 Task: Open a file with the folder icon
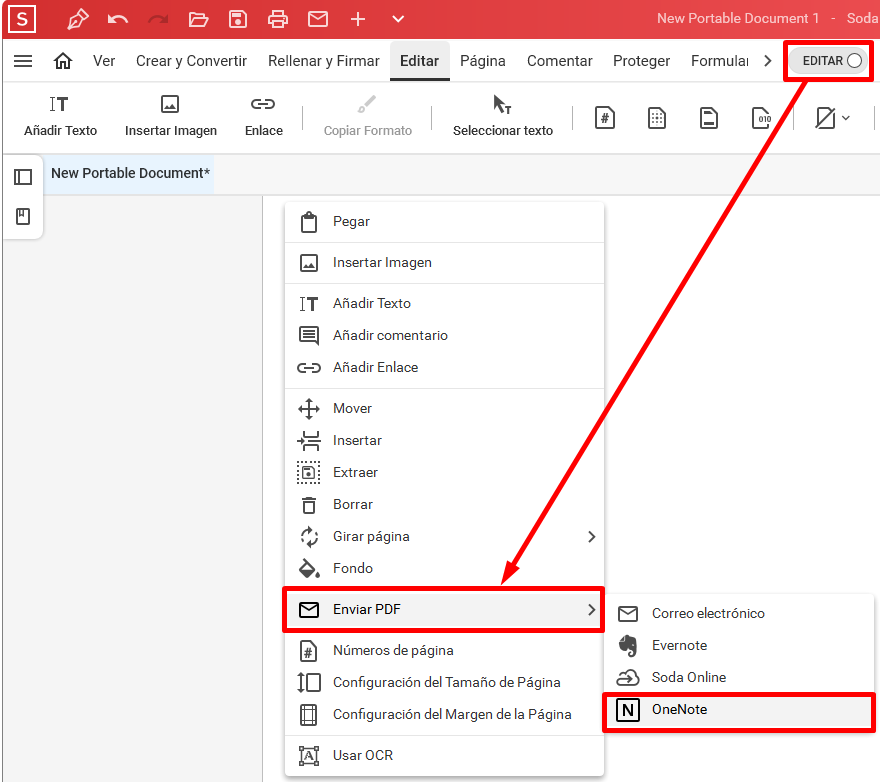coord(198,20)
